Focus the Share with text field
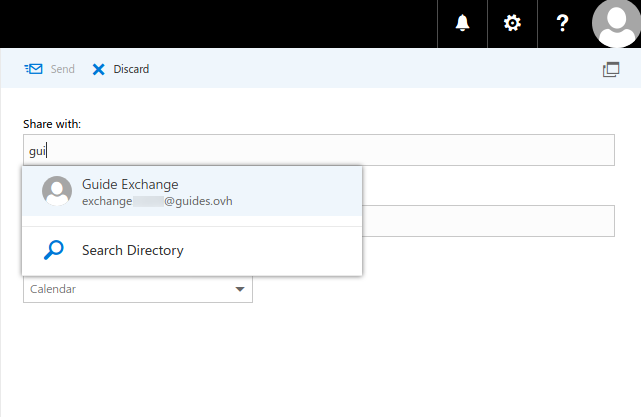 pyautogui.click(x=330, y=151)
